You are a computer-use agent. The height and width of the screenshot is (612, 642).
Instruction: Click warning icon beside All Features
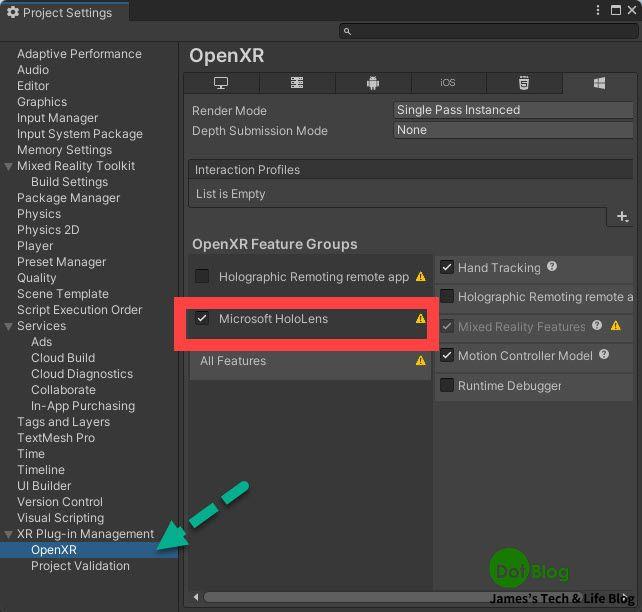[420, 361]
